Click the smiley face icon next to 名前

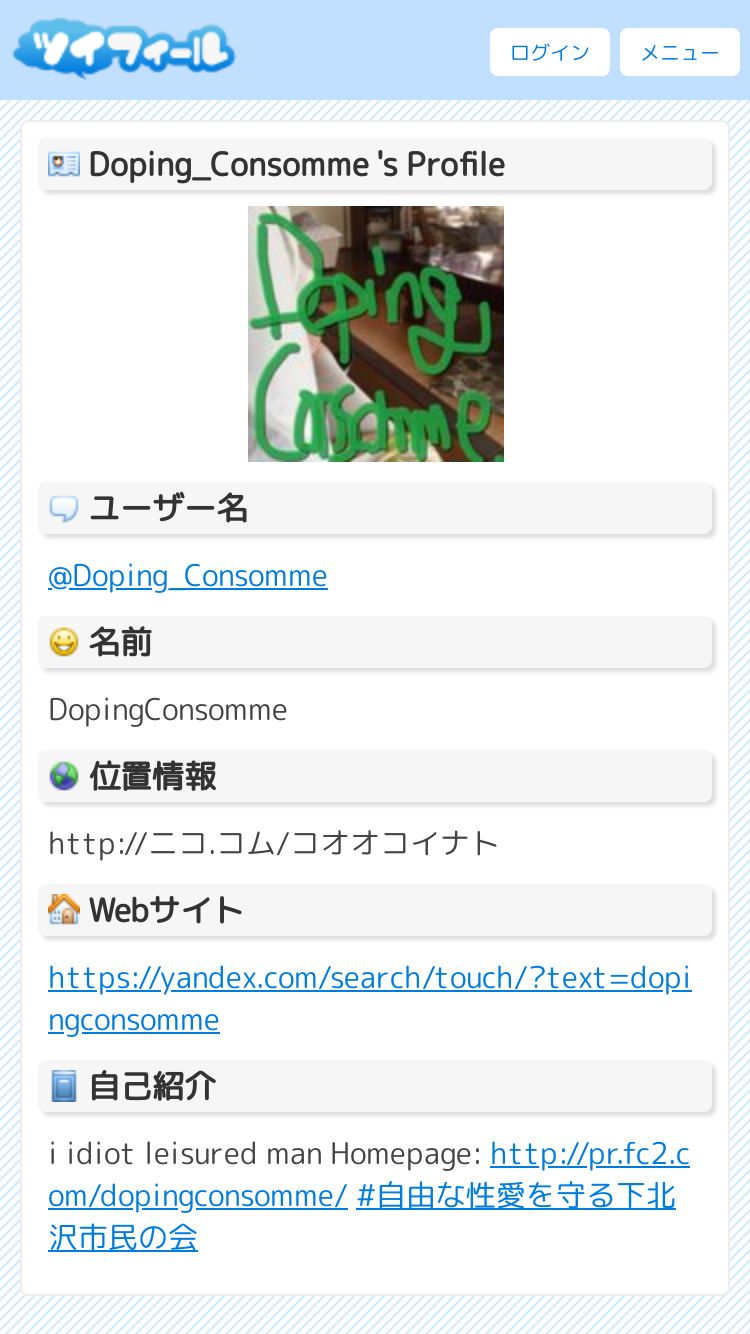click(x=64, y=643)
